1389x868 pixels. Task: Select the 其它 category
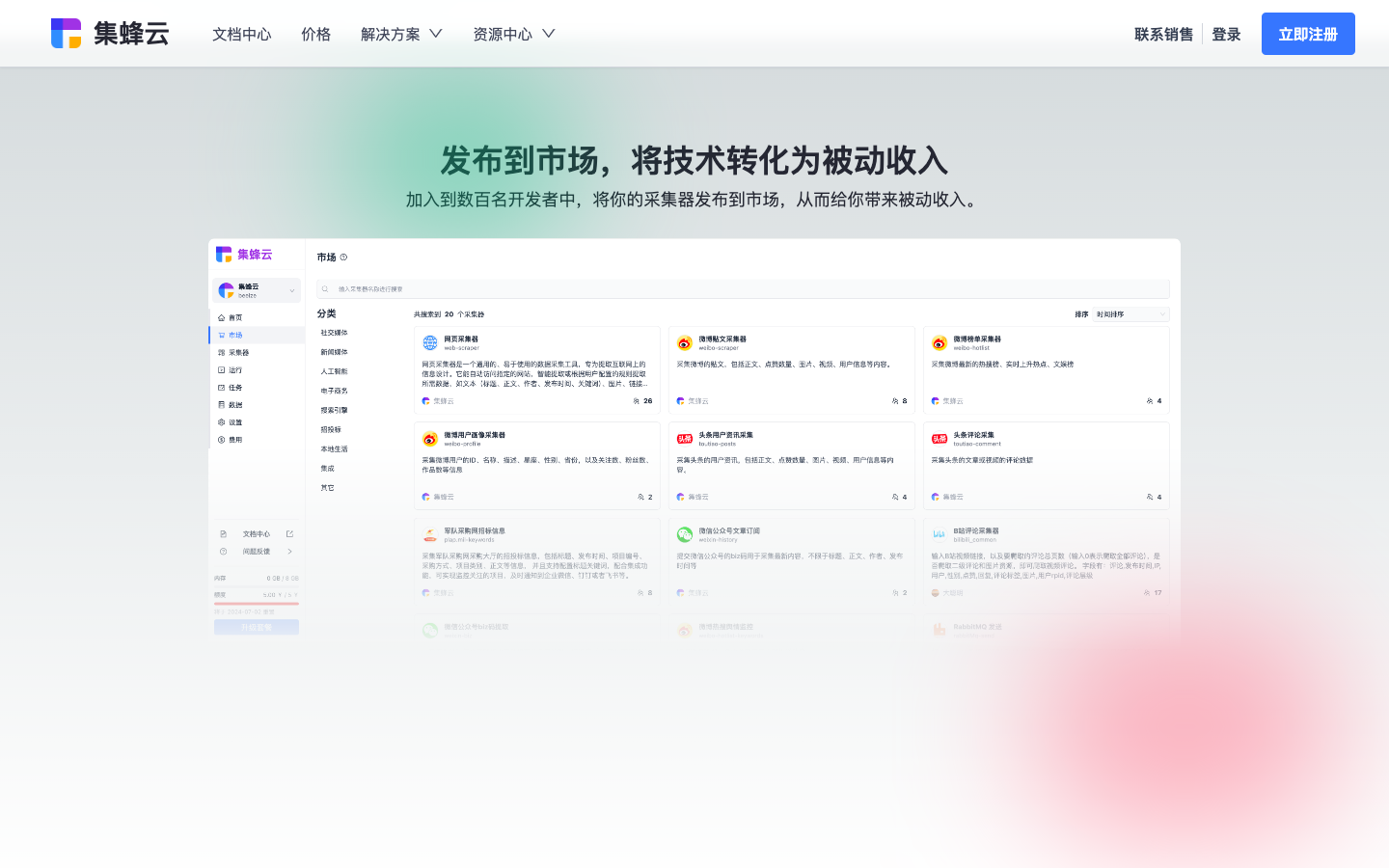pyautogui.click(x=328, y=488)
